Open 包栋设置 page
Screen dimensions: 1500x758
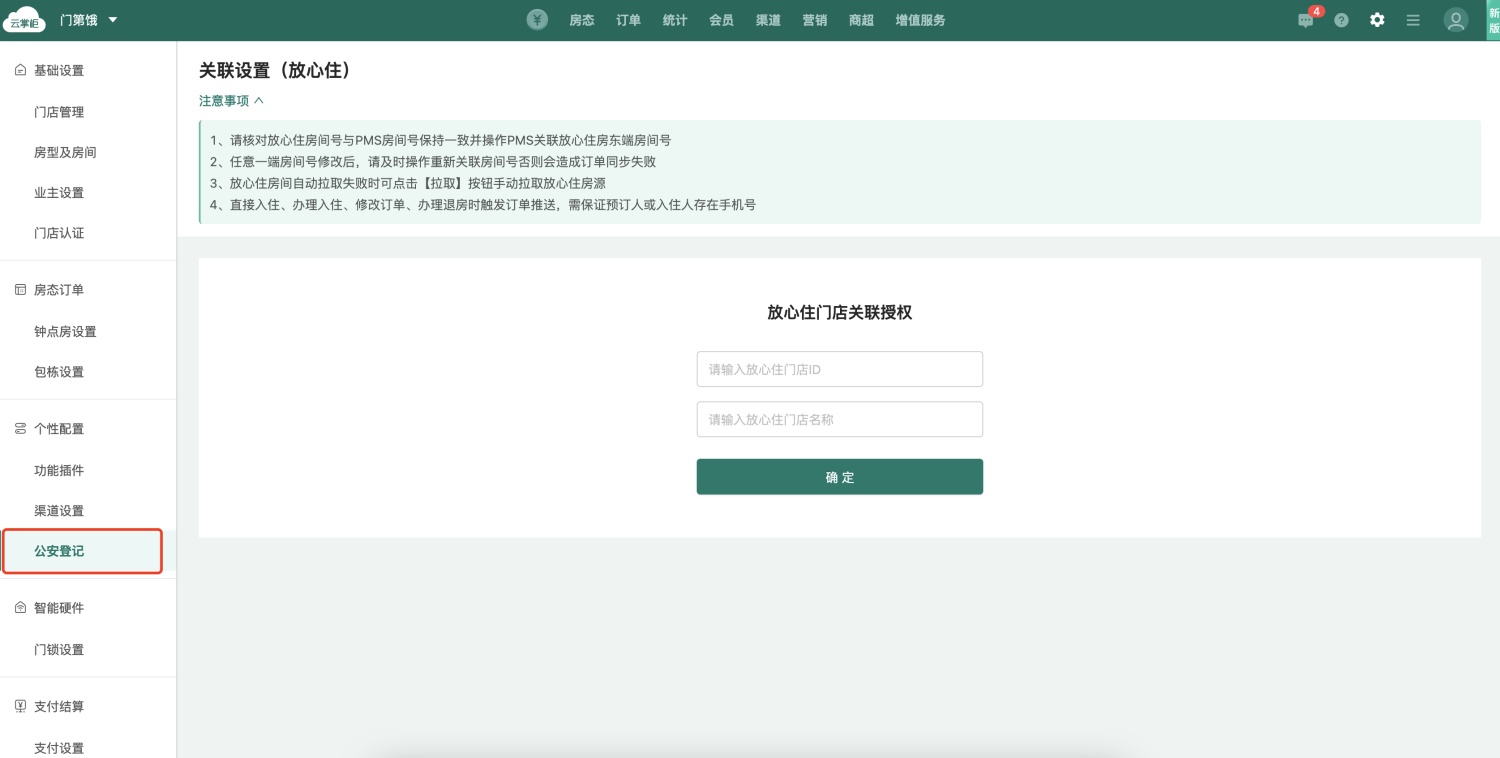[59, 372]
